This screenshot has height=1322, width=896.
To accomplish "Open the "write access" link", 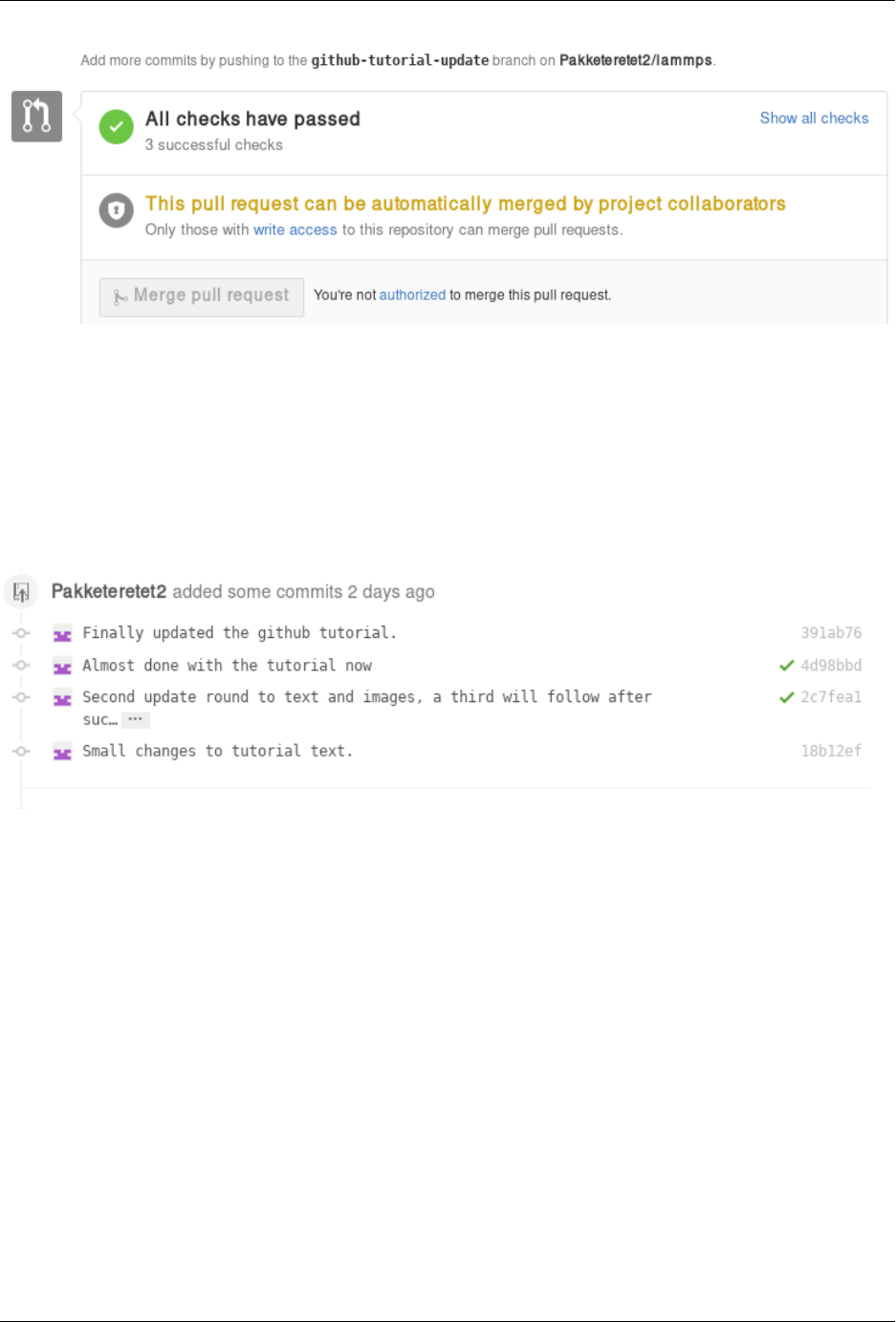I will (295, 230).
